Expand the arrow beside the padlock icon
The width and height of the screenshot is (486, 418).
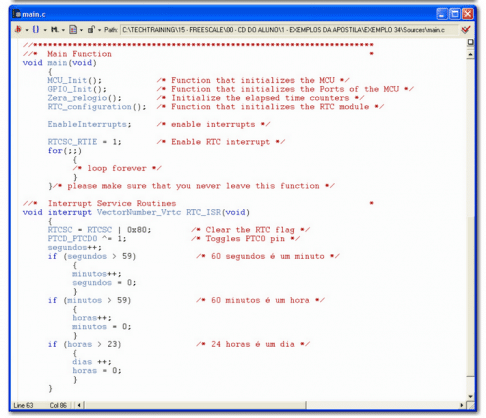coord(99,30)
